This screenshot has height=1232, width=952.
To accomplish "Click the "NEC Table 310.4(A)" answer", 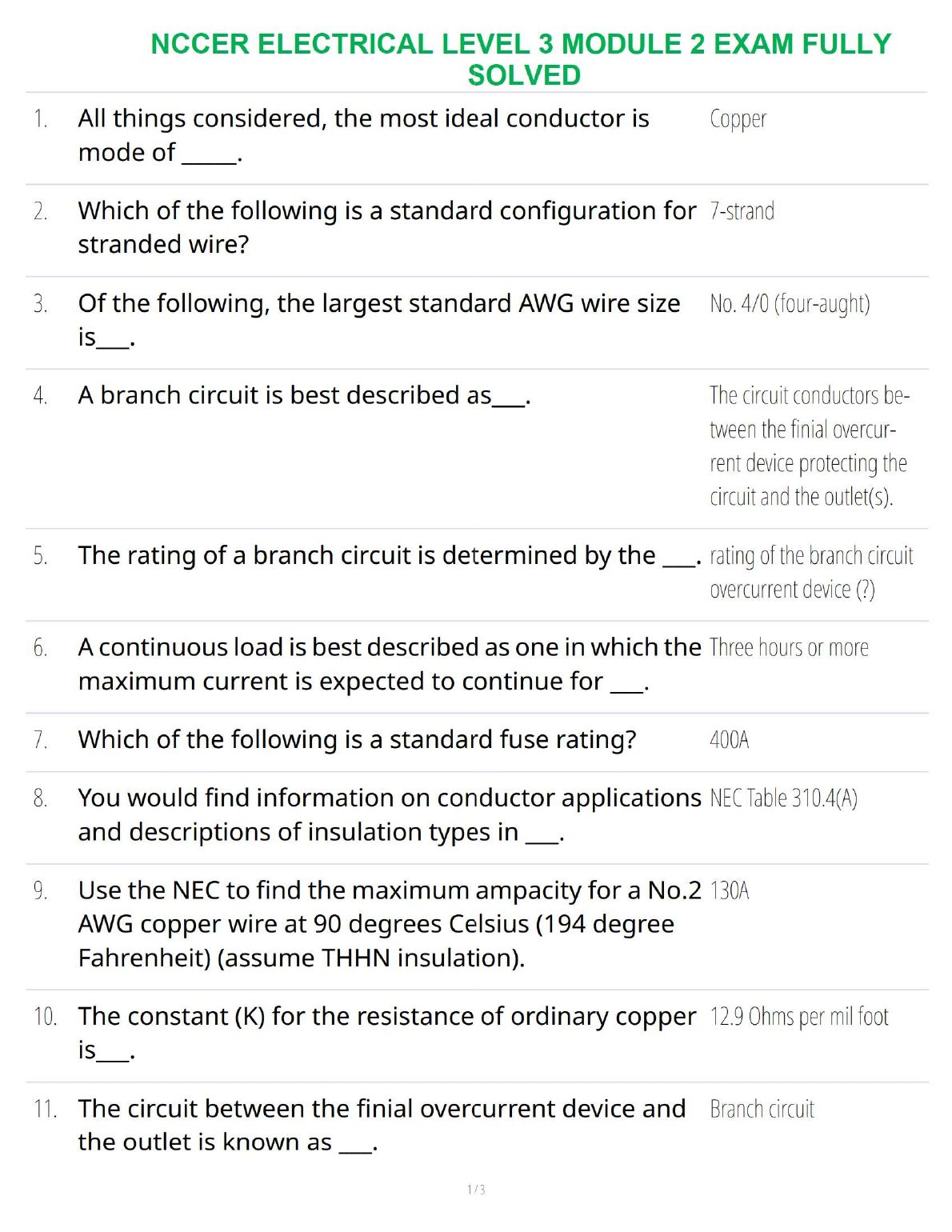I will tap(783, 798).
